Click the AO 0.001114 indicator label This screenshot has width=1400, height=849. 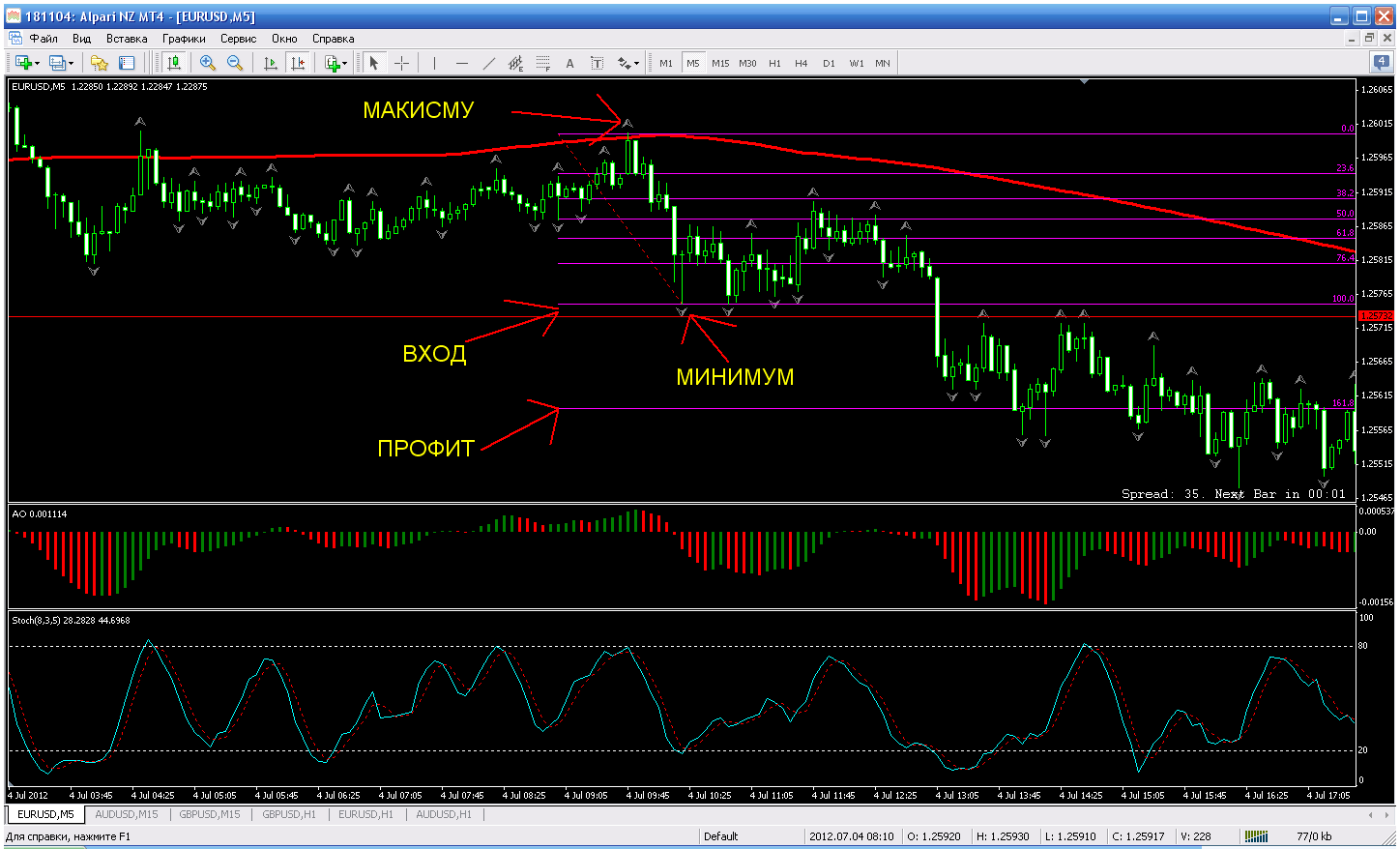(40, 514)
